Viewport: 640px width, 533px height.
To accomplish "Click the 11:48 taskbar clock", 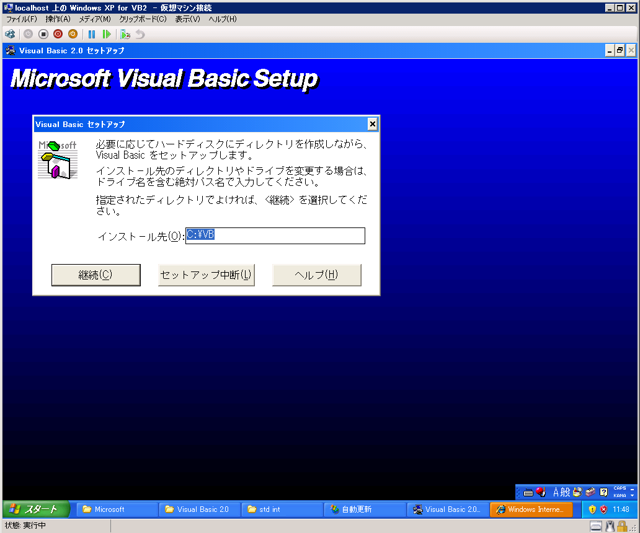I will click(x=621, y=509).
